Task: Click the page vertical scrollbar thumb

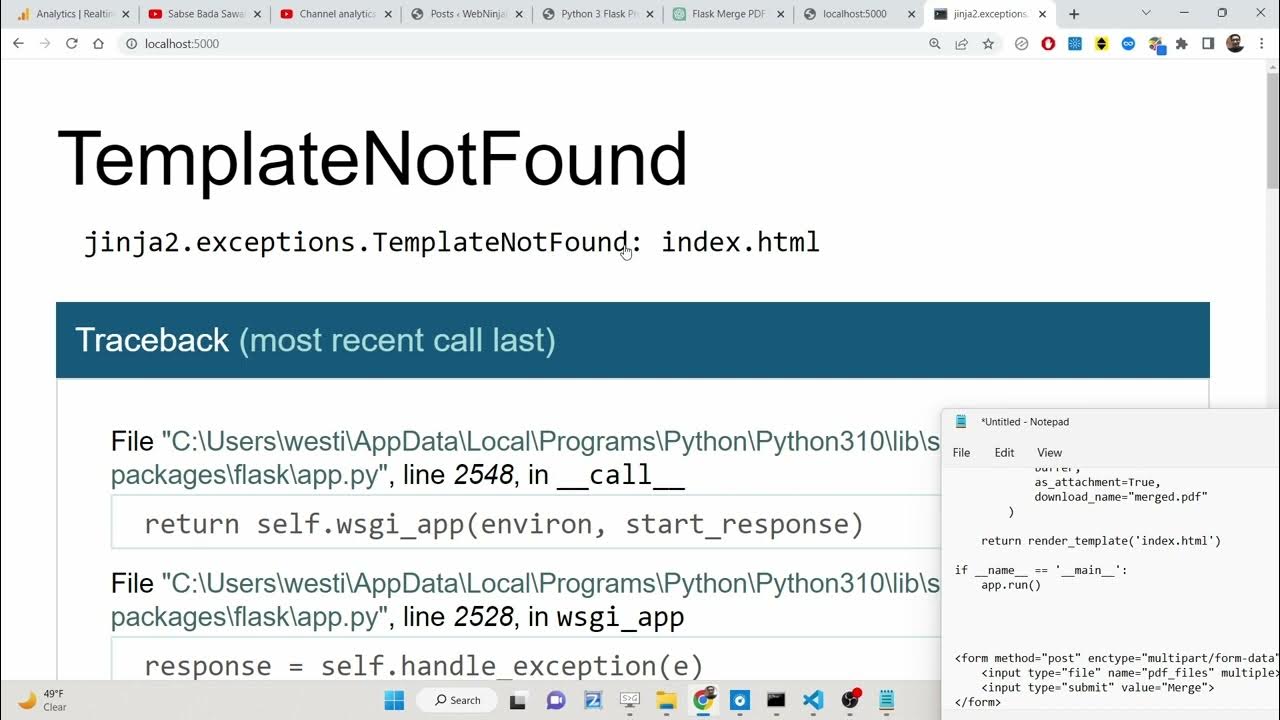Action: (x=1271, y=130)
